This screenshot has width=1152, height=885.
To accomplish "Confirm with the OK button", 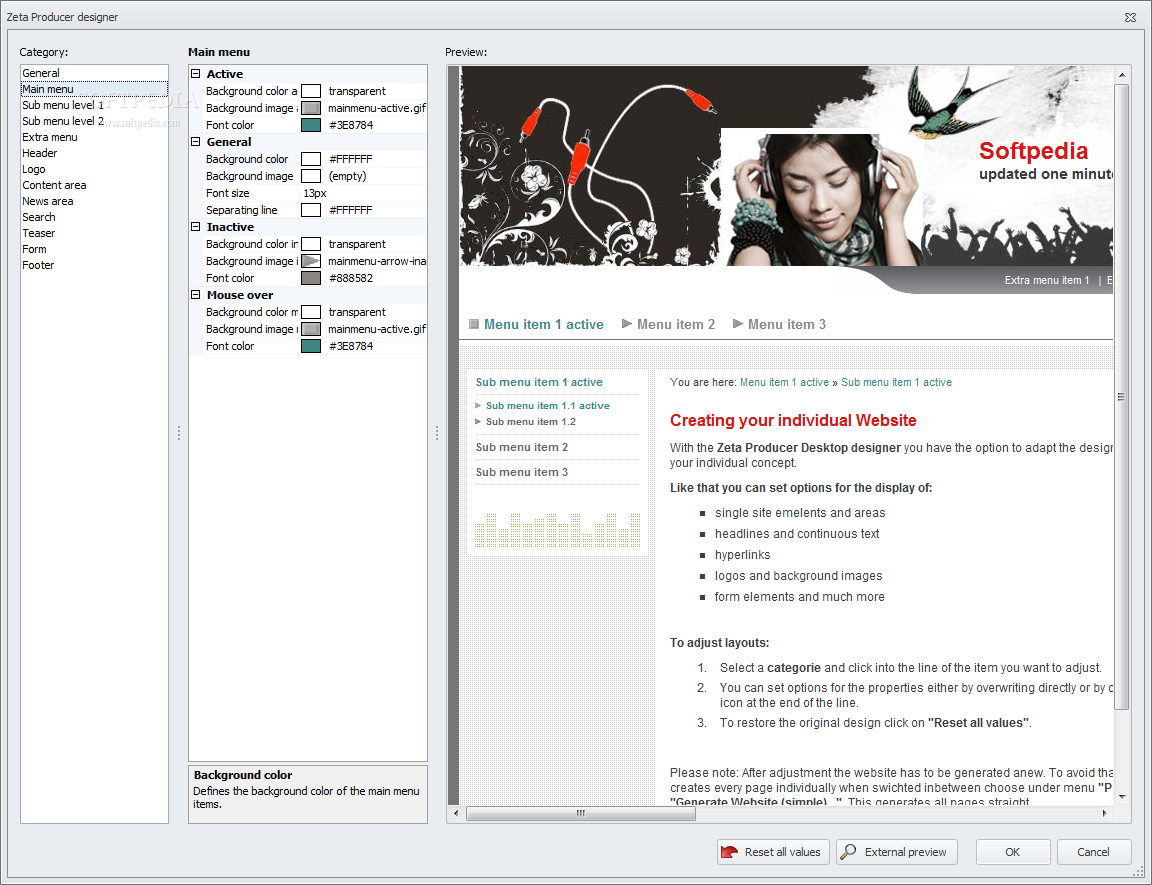I will coord(1012,852).
